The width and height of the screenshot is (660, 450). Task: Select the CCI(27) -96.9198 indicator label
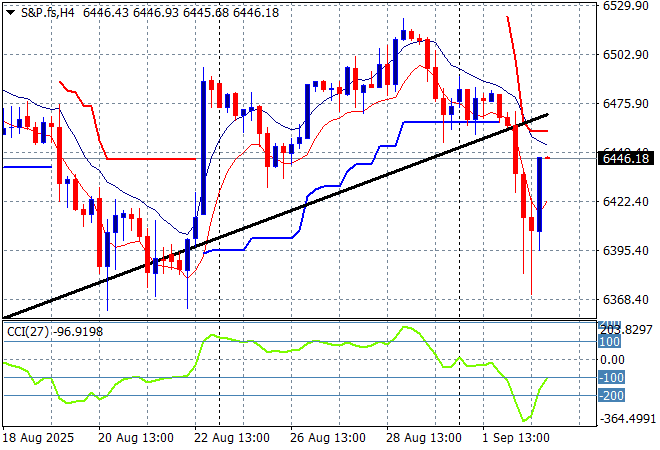point(55,332)
